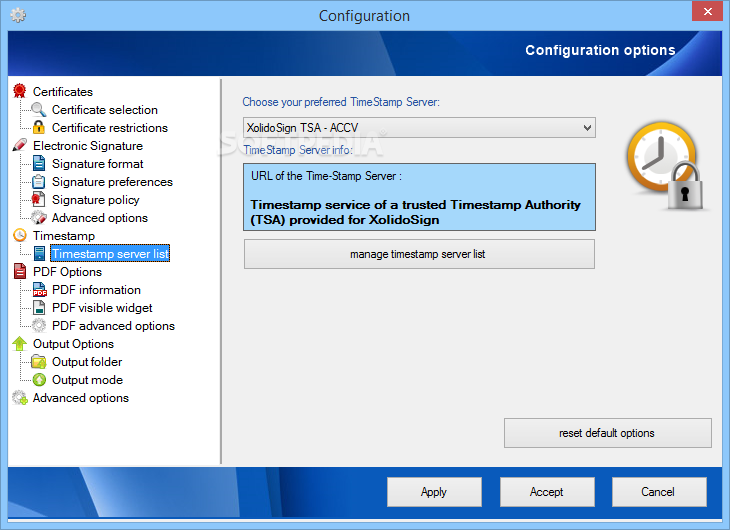The width and height of the screenshot is (730, 530).
Task: Click the gear icon in the title bar
Action: click(18, 15)
